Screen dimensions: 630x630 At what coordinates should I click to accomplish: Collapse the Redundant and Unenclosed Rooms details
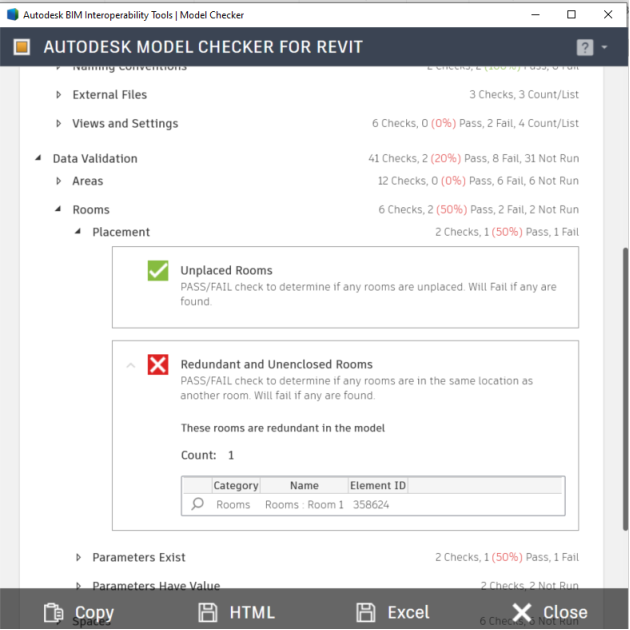pyautogui.click(x=130, y=365)
